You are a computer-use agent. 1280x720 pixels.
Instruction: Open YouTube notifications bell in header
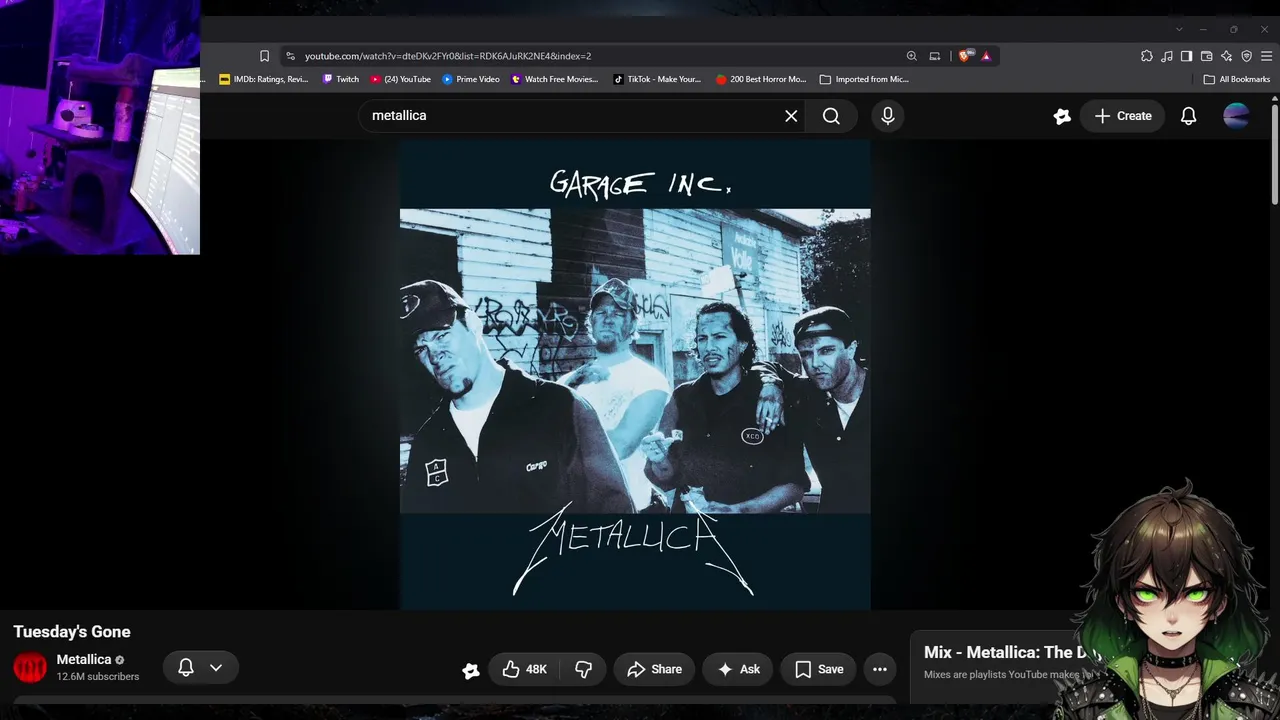[1188, 116]
